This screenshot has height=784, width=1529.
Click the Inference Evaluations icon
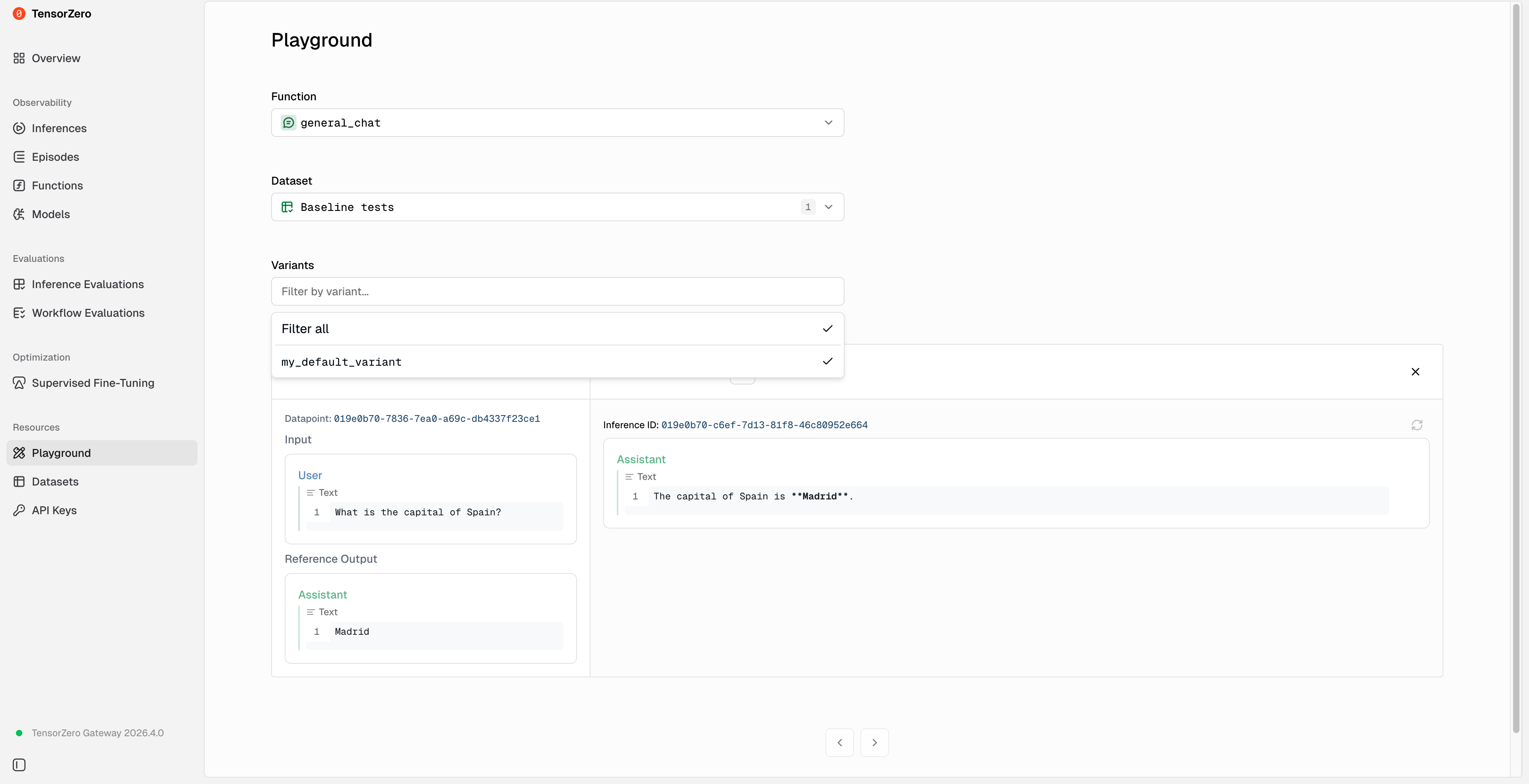(x=19, y=284)
